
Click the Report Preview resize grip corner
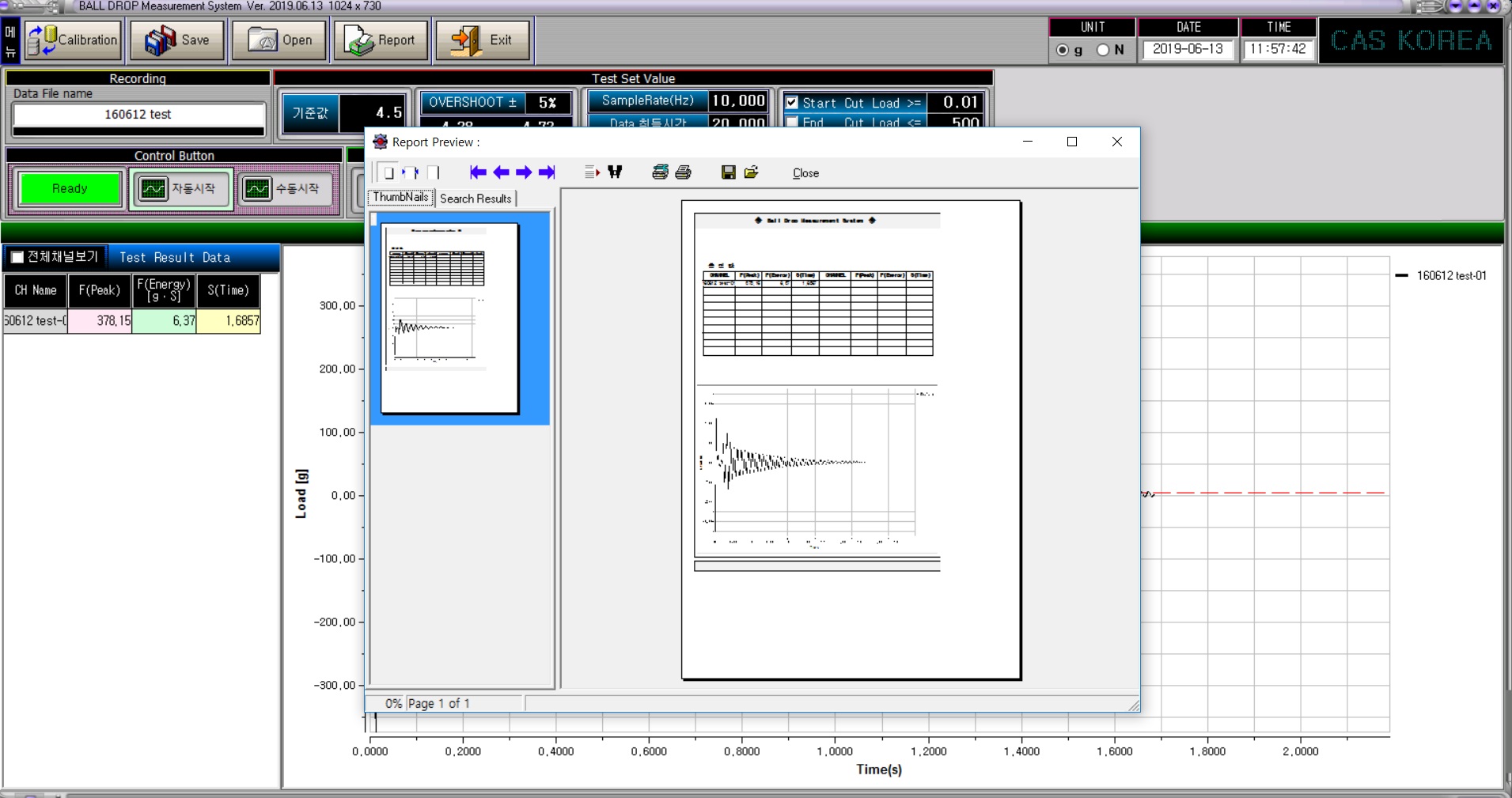(x=1134, y=705)
